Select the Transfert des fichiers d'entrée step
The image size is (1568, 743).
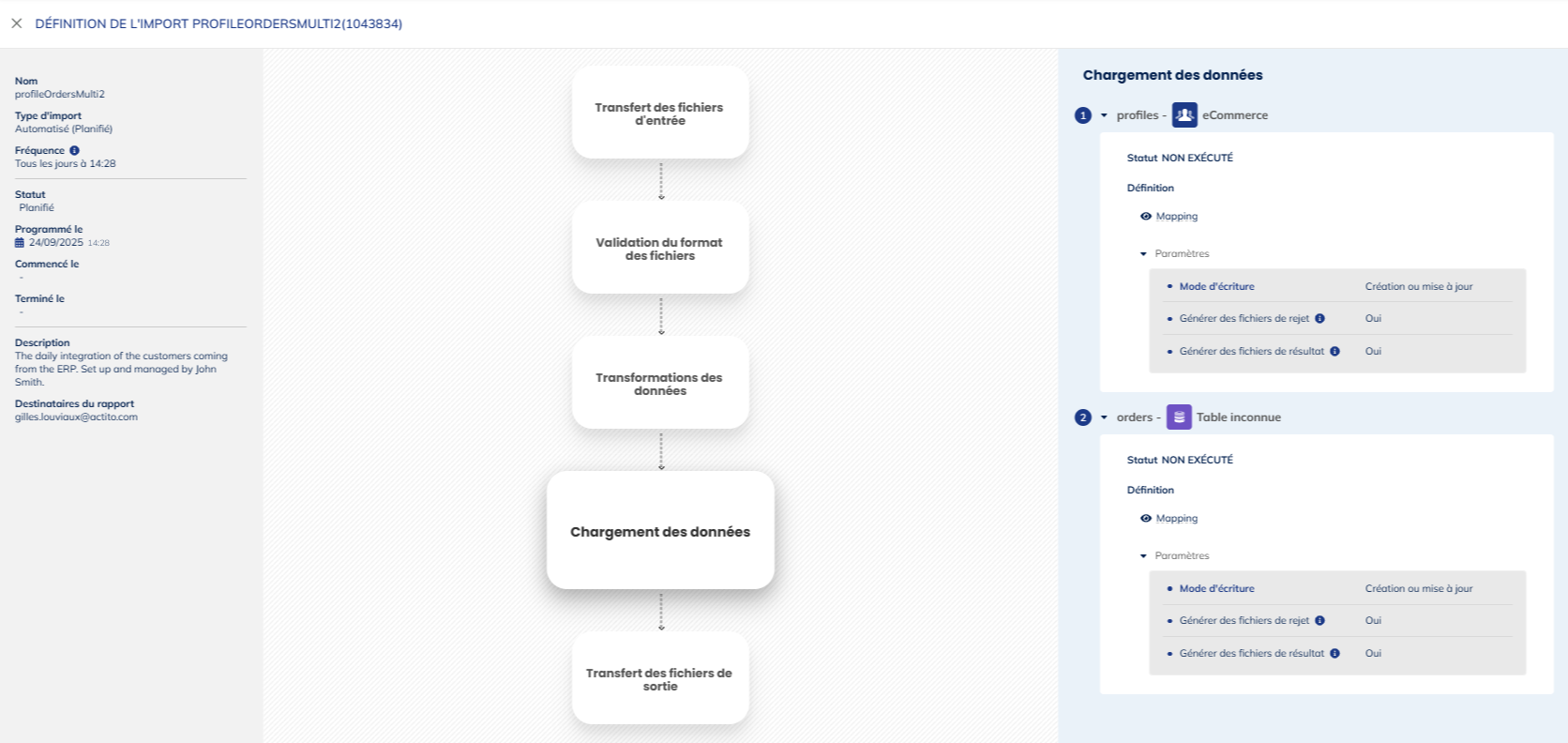click(x=660, y=113)
